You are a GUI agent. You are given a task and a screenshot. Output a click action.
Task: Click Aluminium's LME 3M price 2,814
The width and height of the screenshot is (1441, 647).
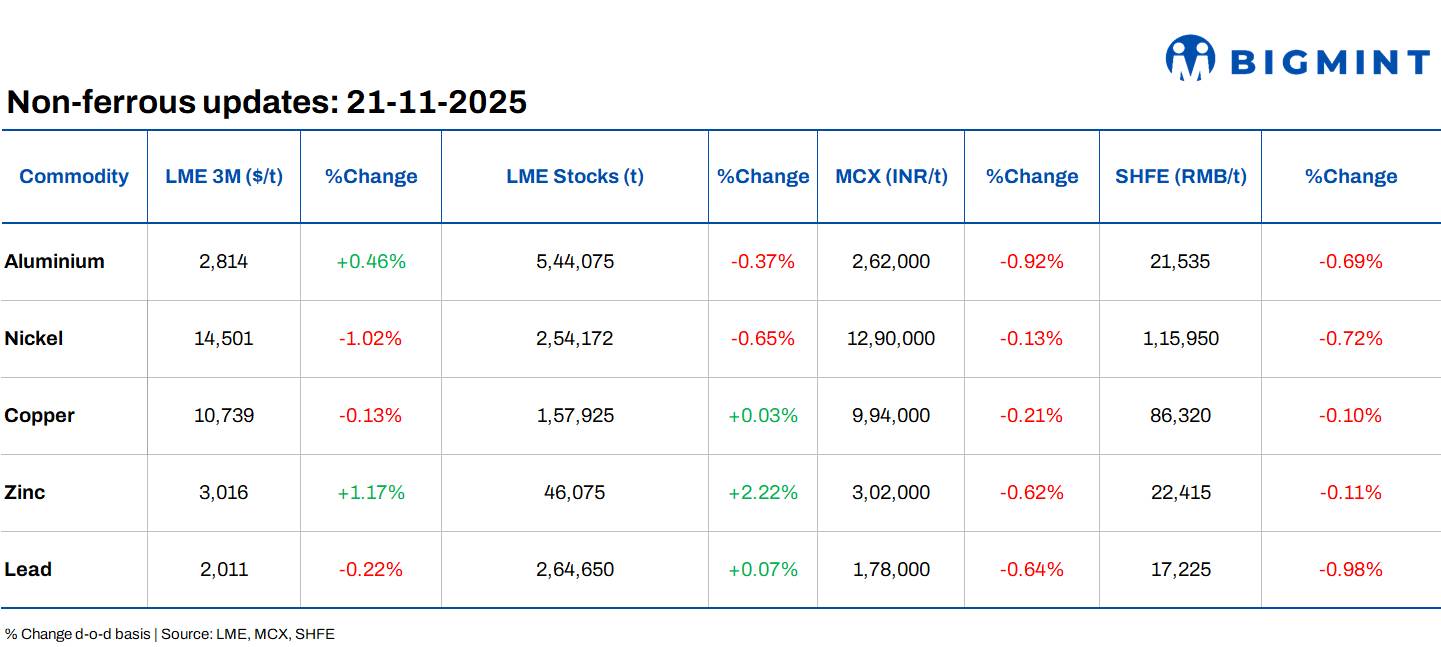pyautogui.click(x=223, y=261)
